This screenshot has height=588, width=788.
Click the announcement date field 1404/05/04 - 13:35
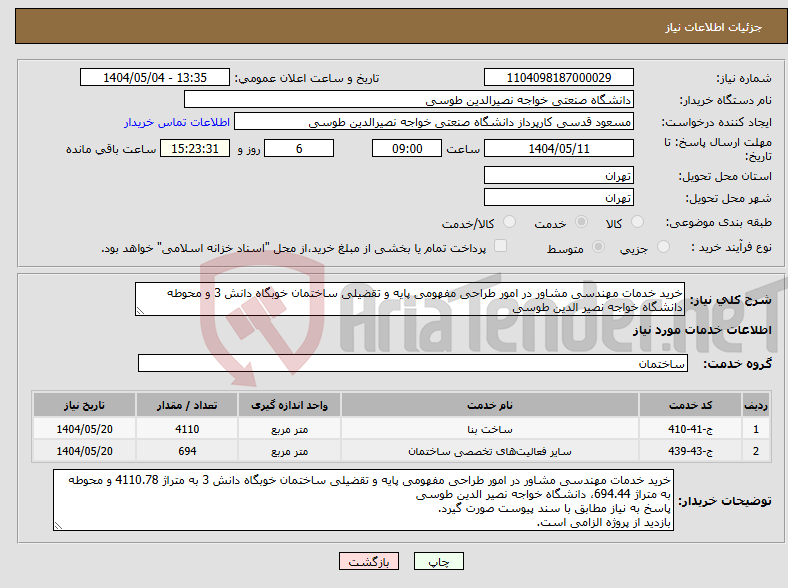[x=155, y=77]
